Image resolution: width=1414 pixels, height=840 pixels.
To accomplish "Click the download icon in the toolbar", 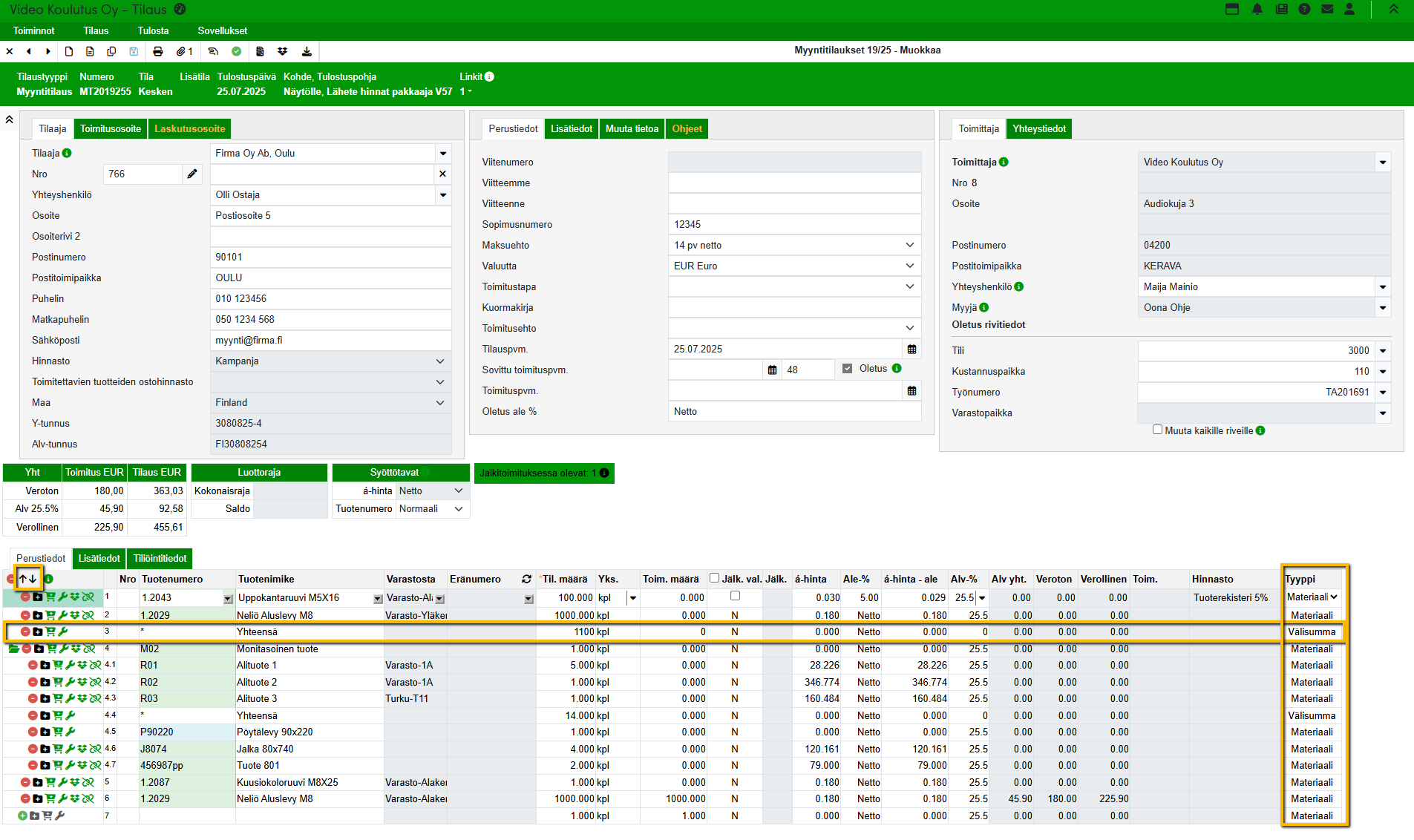I will point(307,51).
